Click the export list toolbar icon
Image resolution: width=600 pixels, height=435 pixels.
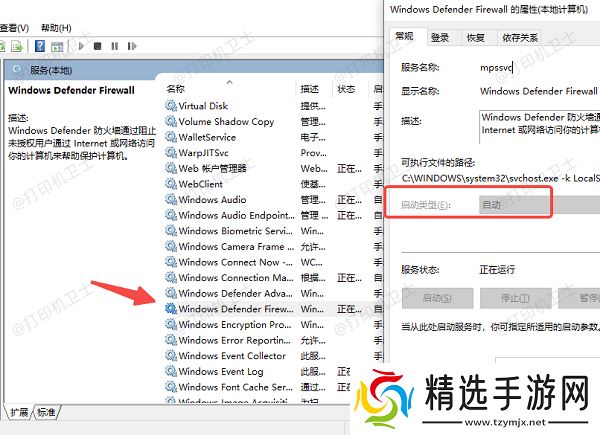pyautogui.click(x=17, y=47)
